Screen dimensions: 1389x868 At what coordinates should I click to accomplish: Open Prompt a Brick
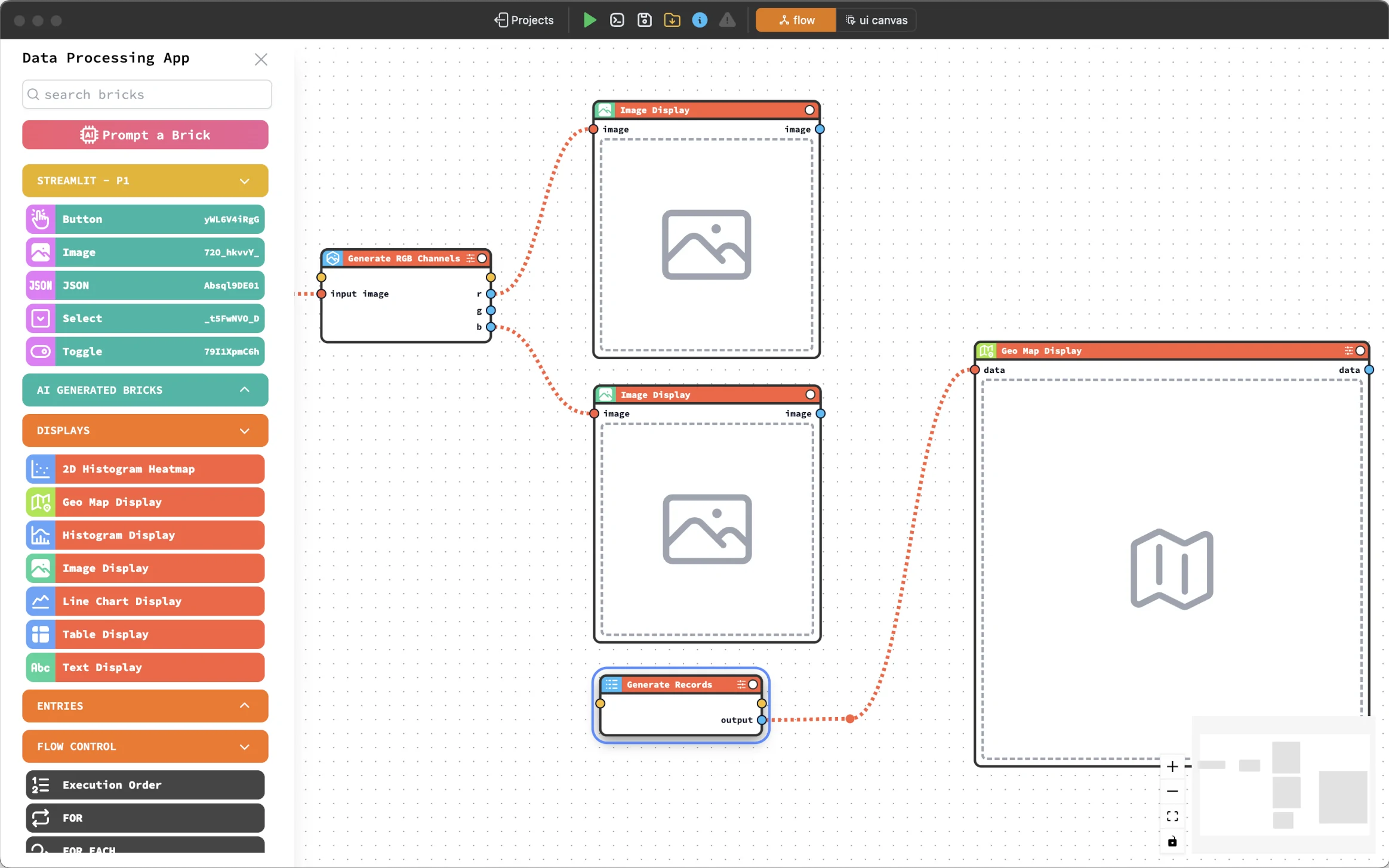click(145, 134)
